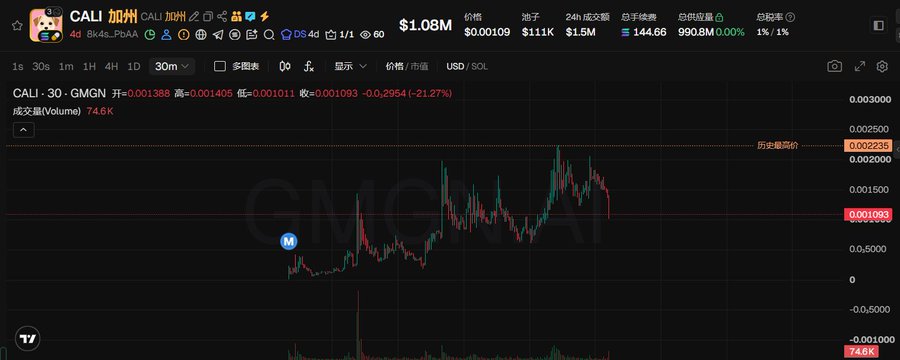Screen dimensions: 900x360
Task: Click the 总手续费 144.66 value
Action: click(650, 32)
